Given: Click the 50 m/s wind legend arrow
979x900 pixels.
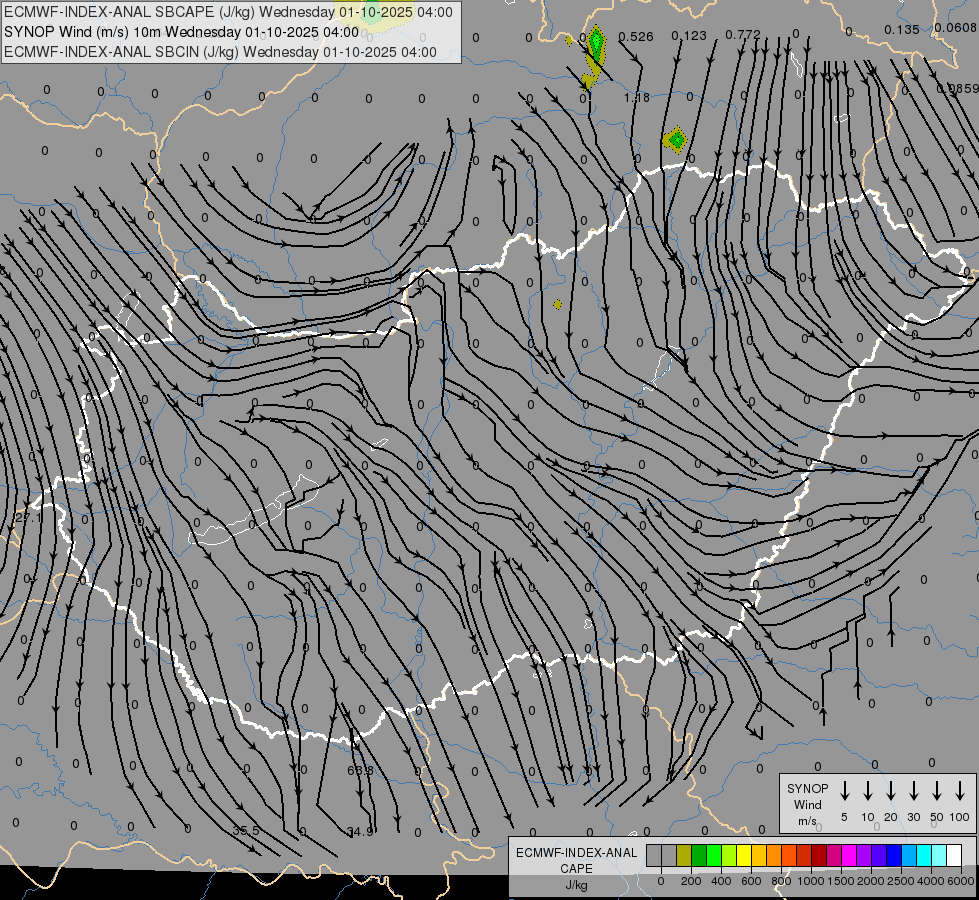Looking at the screenshot, I should click(x=937, y=791).
